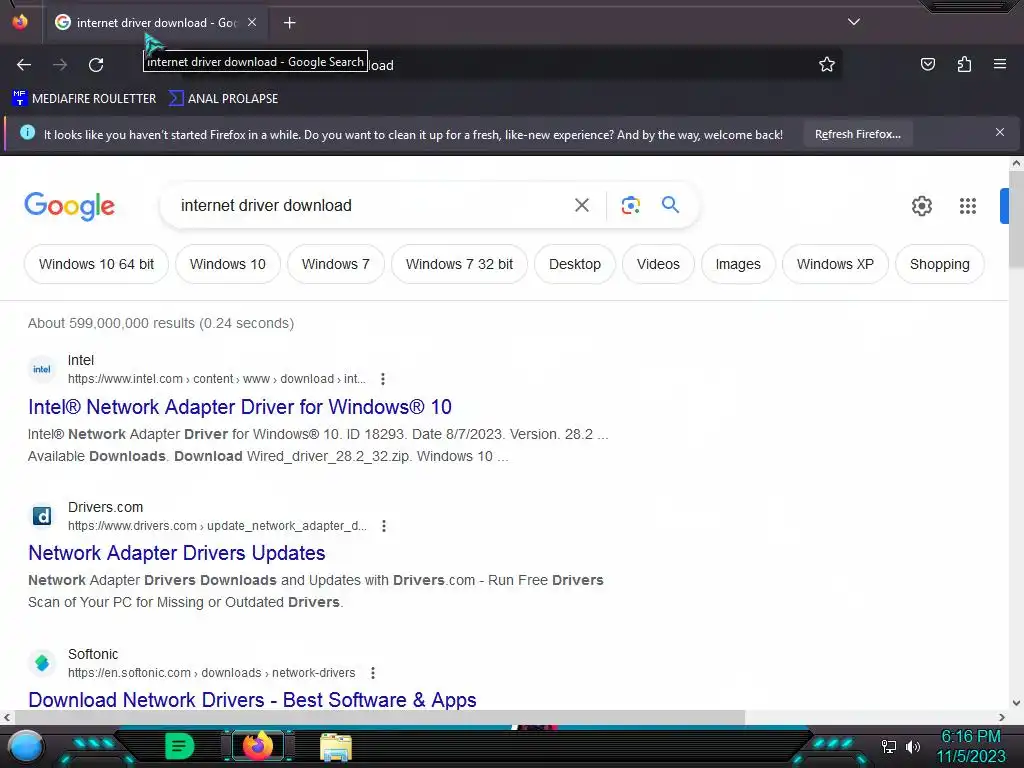The image size is (1024, 768).
Task: Switch to Shopping results
Action: coord(940,264)
